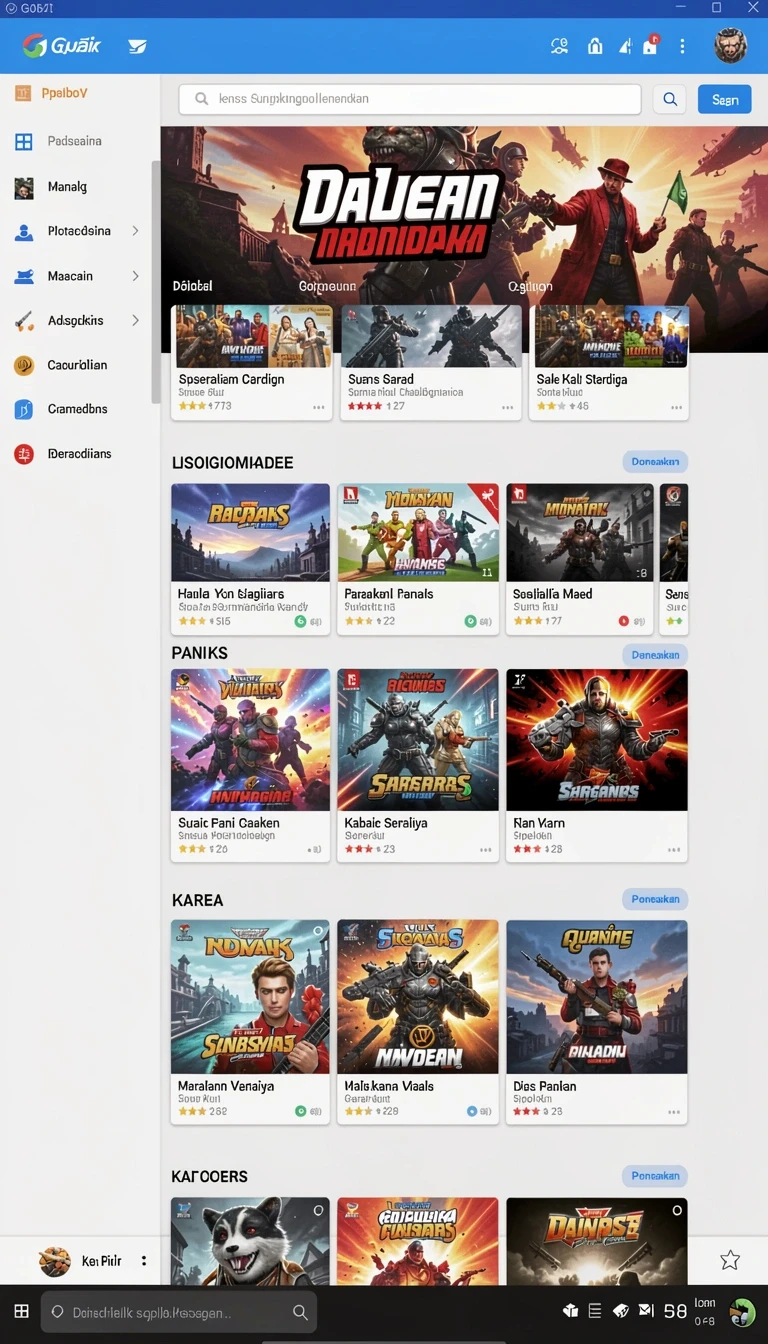
Task: Click the green badge on Maralann Venaiya card
Action: [300, 1111]
